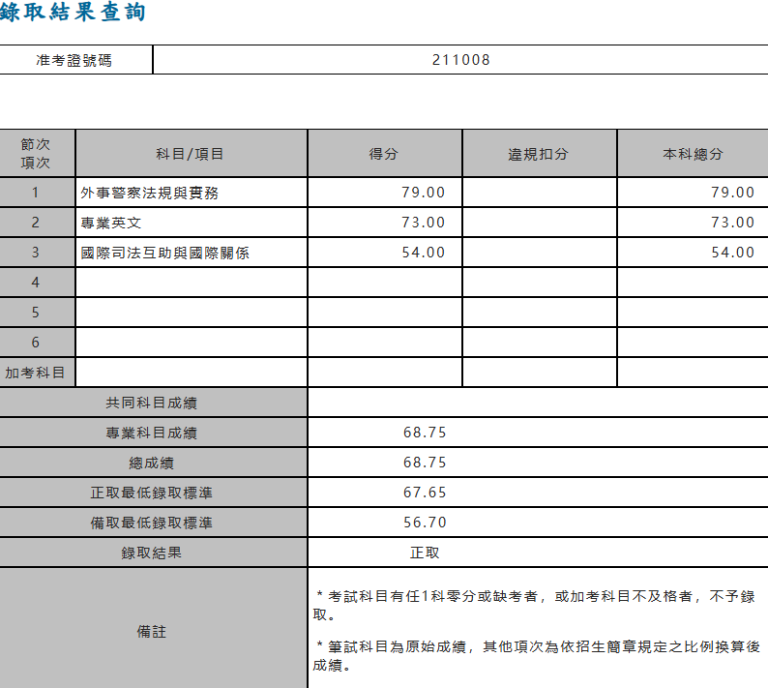Screen dimensions: 768x688
Task: Click the 違規扣分 column header
Action: click(x=539, y=154)
